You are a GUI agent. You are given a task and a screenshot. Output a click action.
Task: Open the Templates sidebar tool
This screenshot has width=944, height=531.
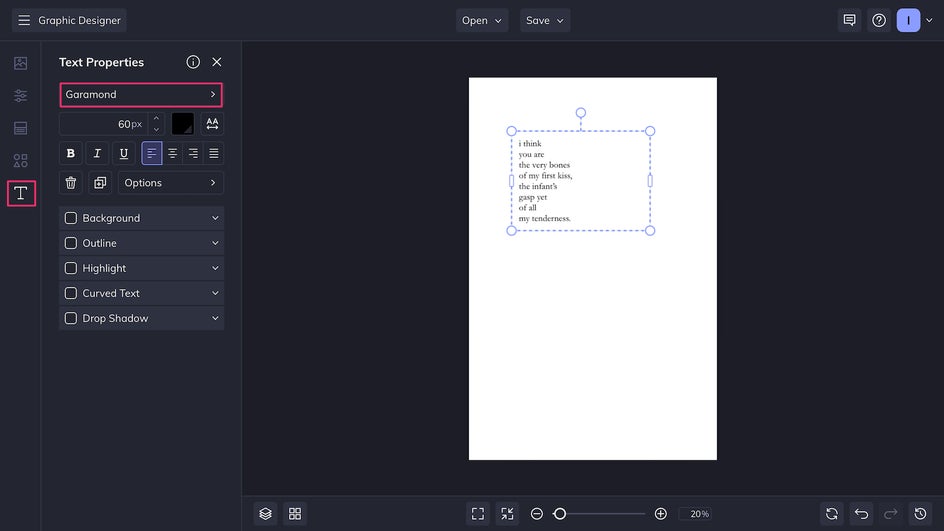click(20, 128)
